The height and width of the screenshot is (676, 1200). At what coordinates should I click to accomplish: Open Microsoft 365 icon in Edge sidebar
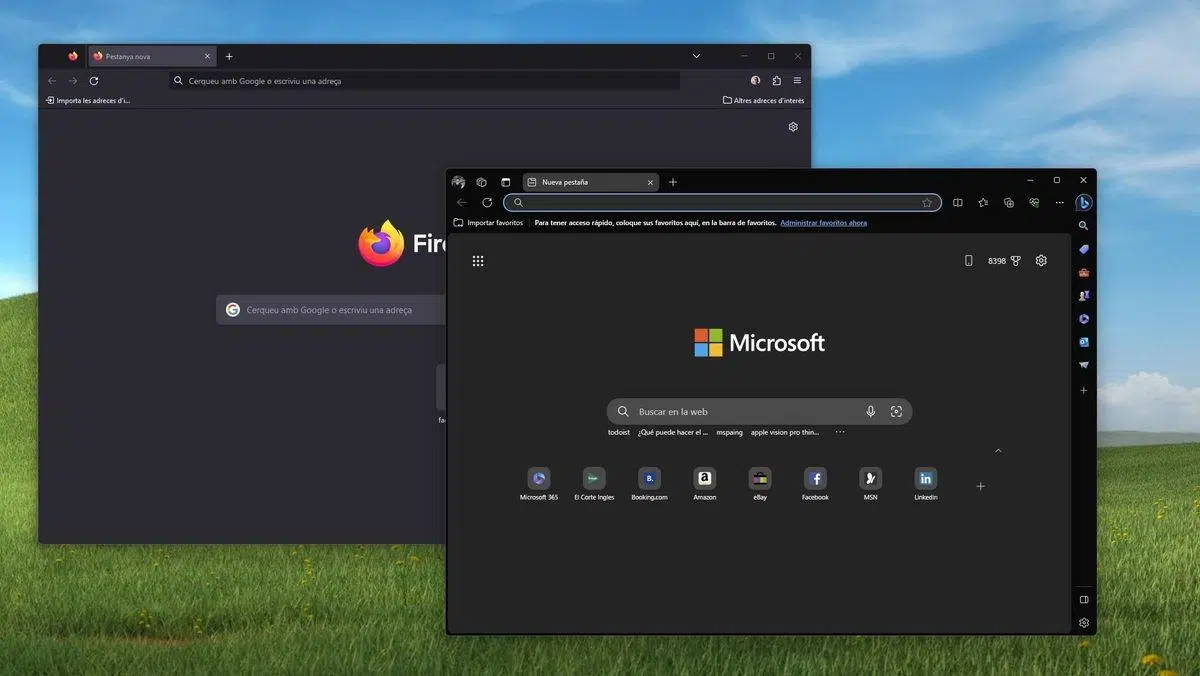click(x=1084, y=319)
